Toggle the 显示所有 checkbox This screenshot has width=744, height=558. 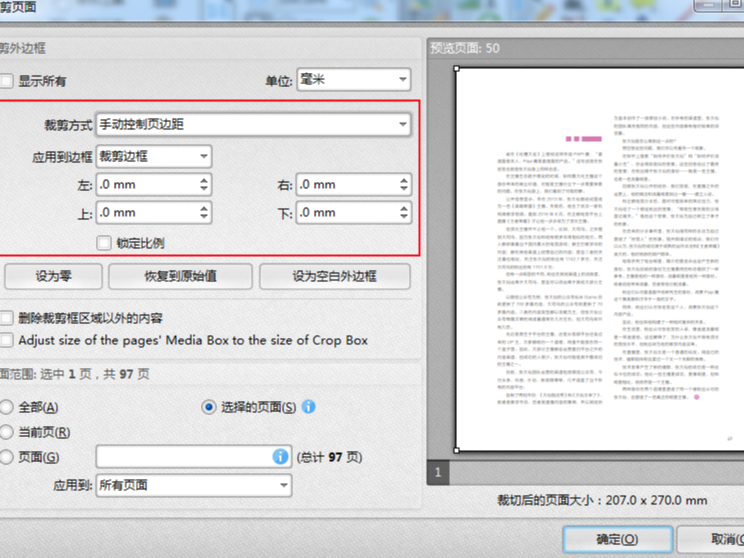pyautogui.click(x=7, y=81)
